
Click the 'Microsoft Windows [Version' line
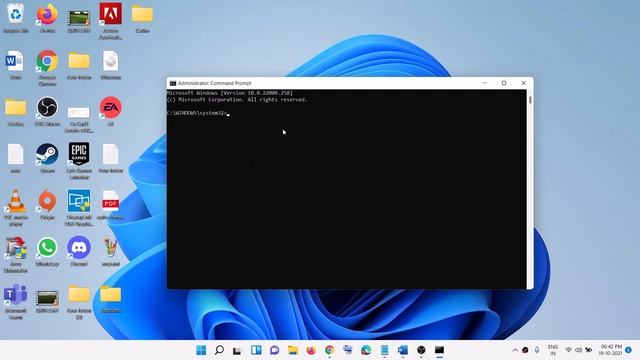(x=230, y=93)
